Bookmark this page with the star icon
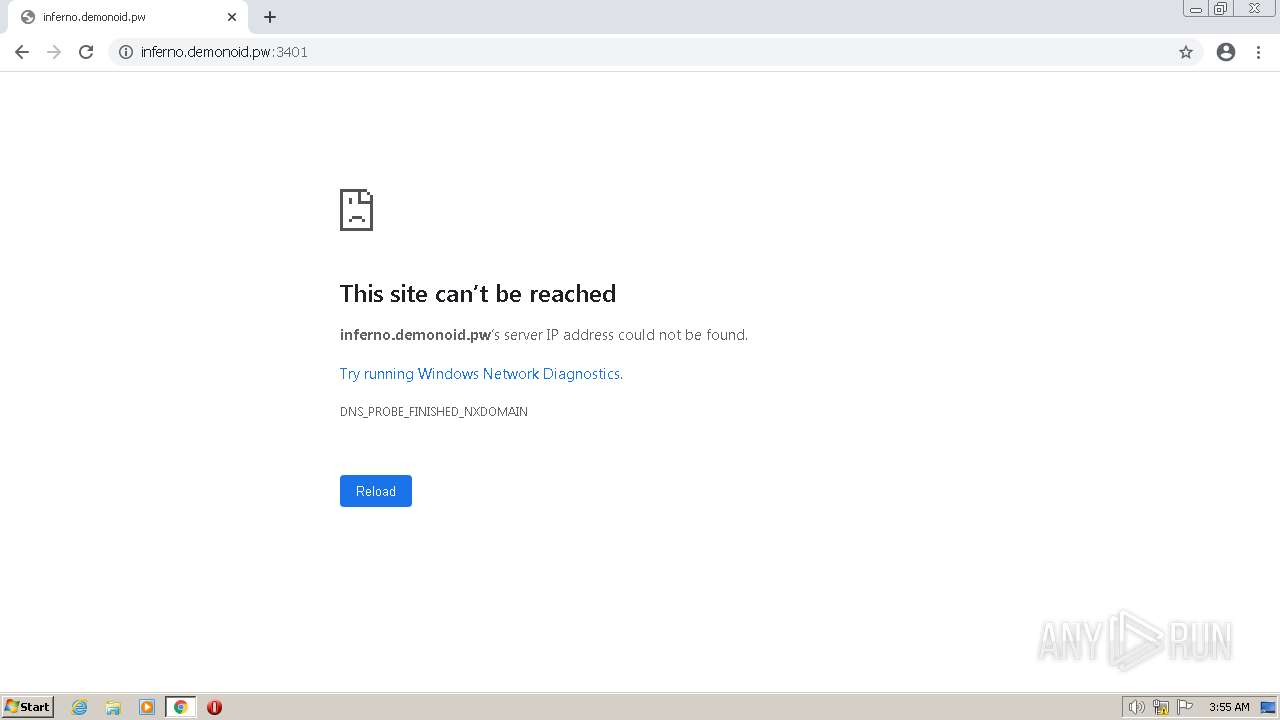The width and height of the screenshot is (1280, 720). pos(1186,52)
